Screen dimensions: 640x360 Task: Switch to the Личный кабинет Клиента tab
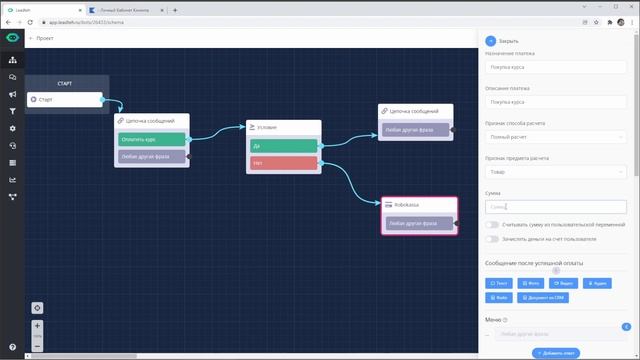click(126, 10)
